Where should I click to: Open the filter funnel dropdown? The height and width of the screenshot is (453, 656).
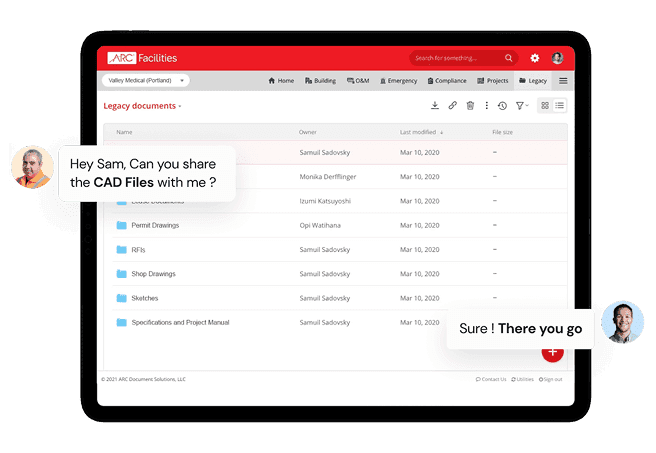point(522,106)
